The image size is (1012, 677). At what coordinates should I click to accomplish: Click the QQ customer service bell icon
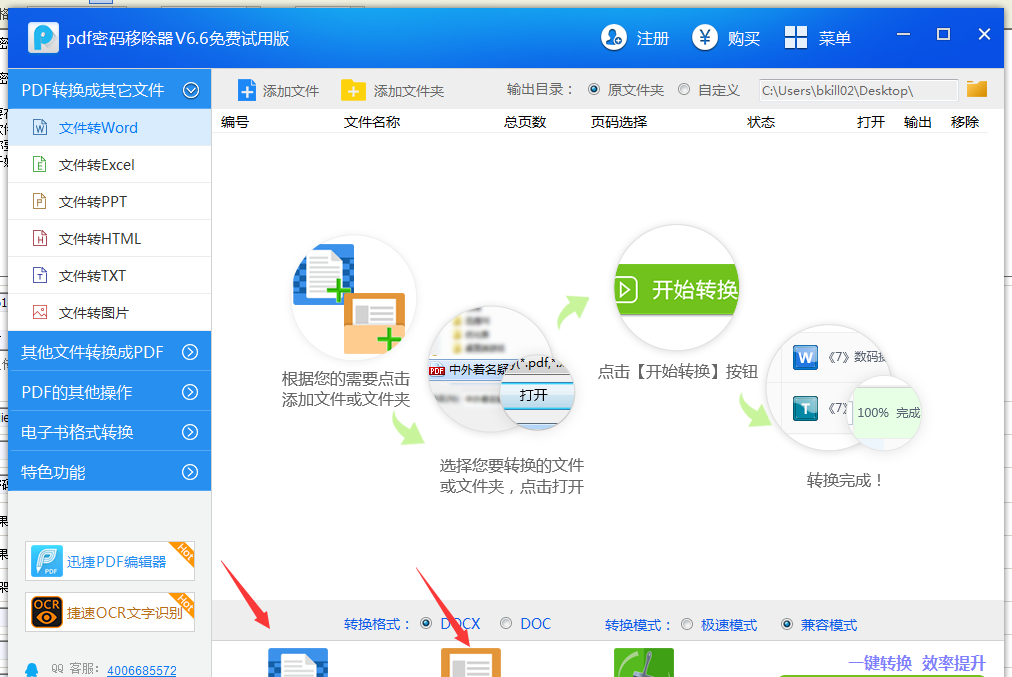coord(32,670)
